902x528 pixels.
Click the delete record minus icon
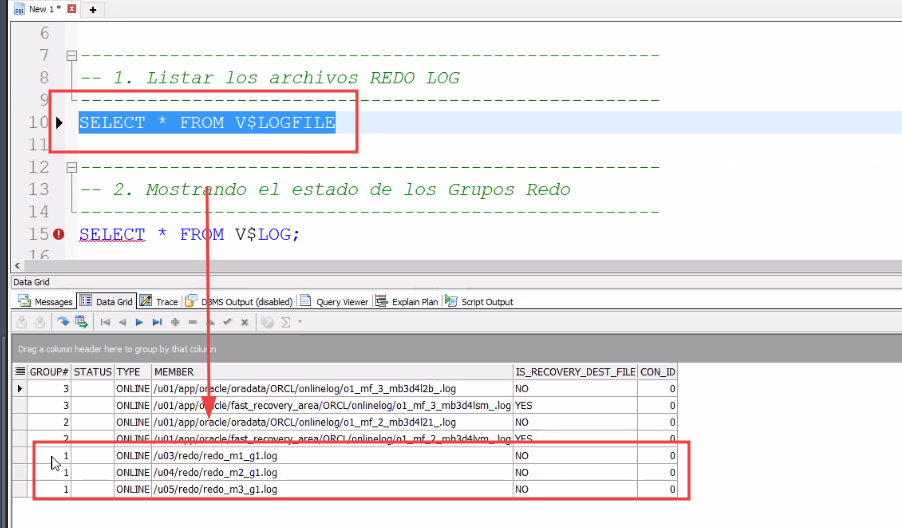tap(192, 322)
